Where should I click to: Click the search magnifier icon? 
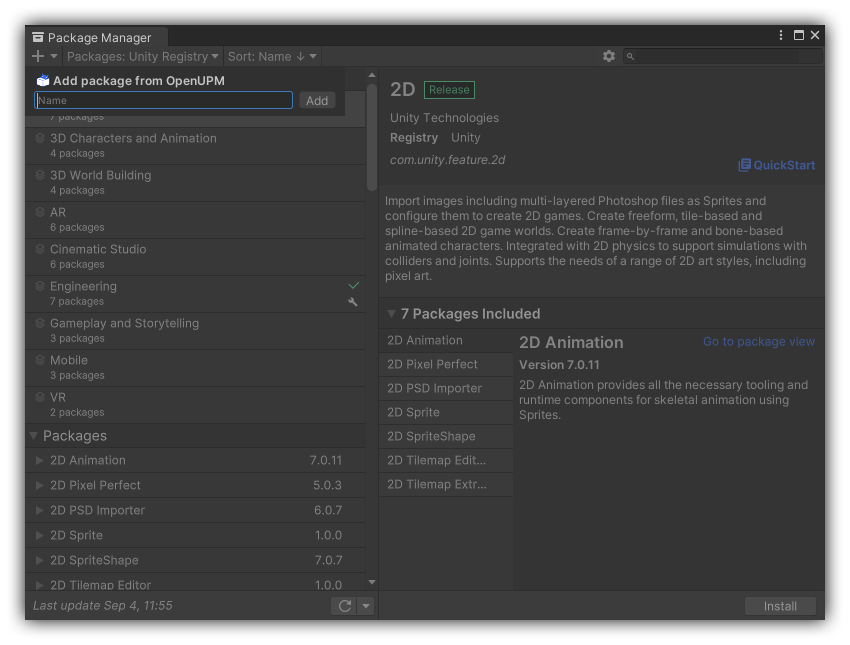630,56
